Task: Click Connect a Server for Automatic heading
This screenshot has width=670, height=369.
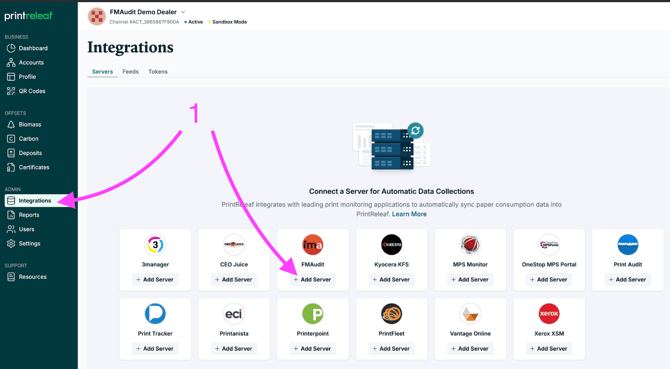Action: point(391,191)
